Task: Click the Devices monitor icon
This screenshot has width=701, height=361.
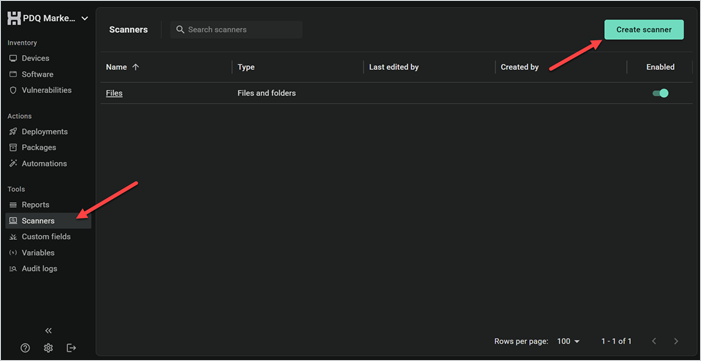Action: coord(13,59)
